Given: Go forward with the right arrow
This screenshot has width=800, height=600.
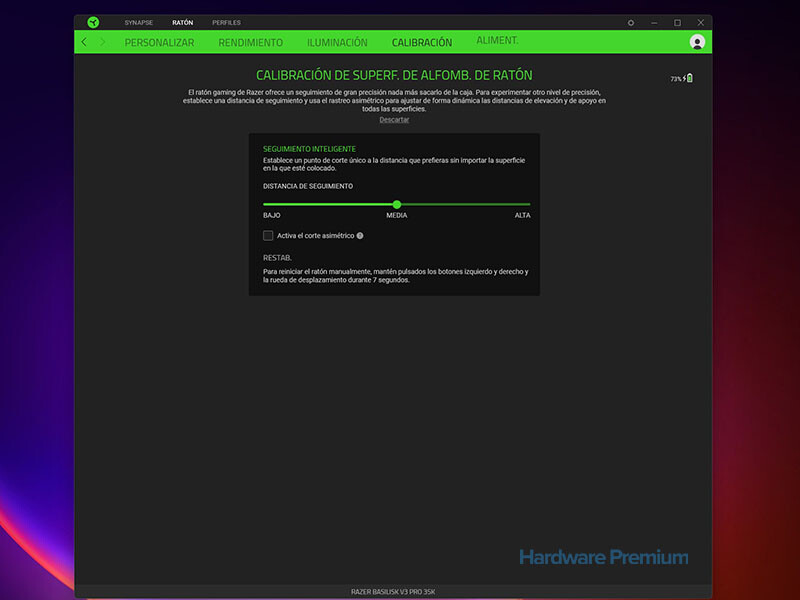Looking at the screenshot, I should (x=103, y=42).
